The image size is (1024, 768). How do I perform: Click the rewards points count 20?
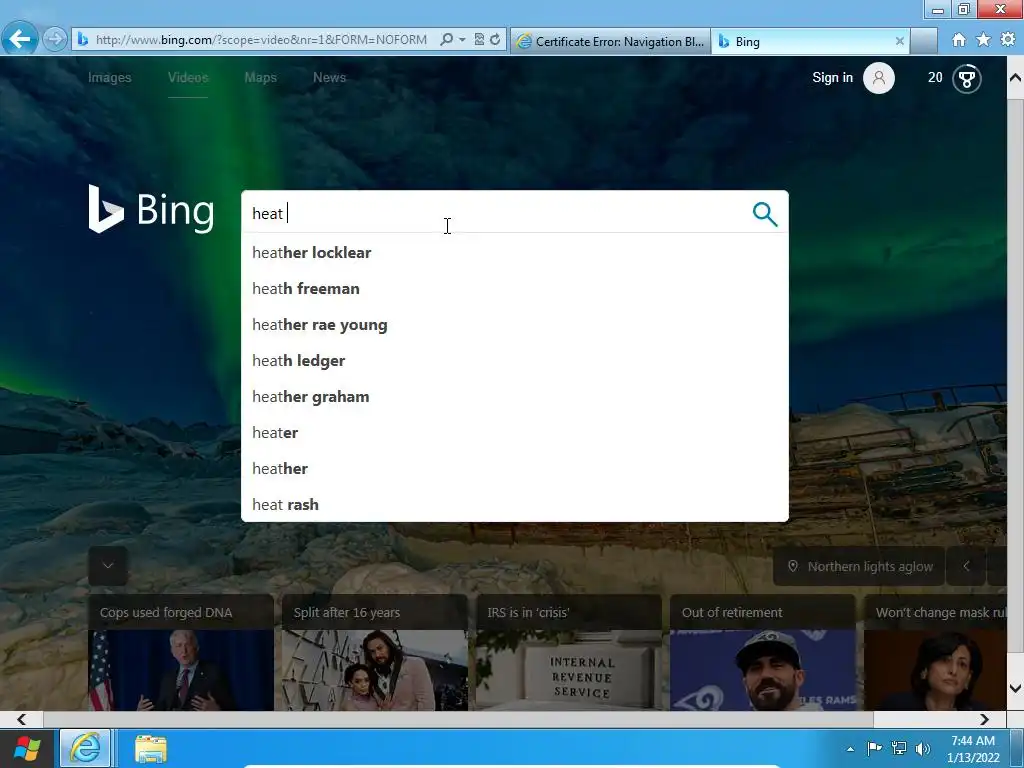(935, 77)
